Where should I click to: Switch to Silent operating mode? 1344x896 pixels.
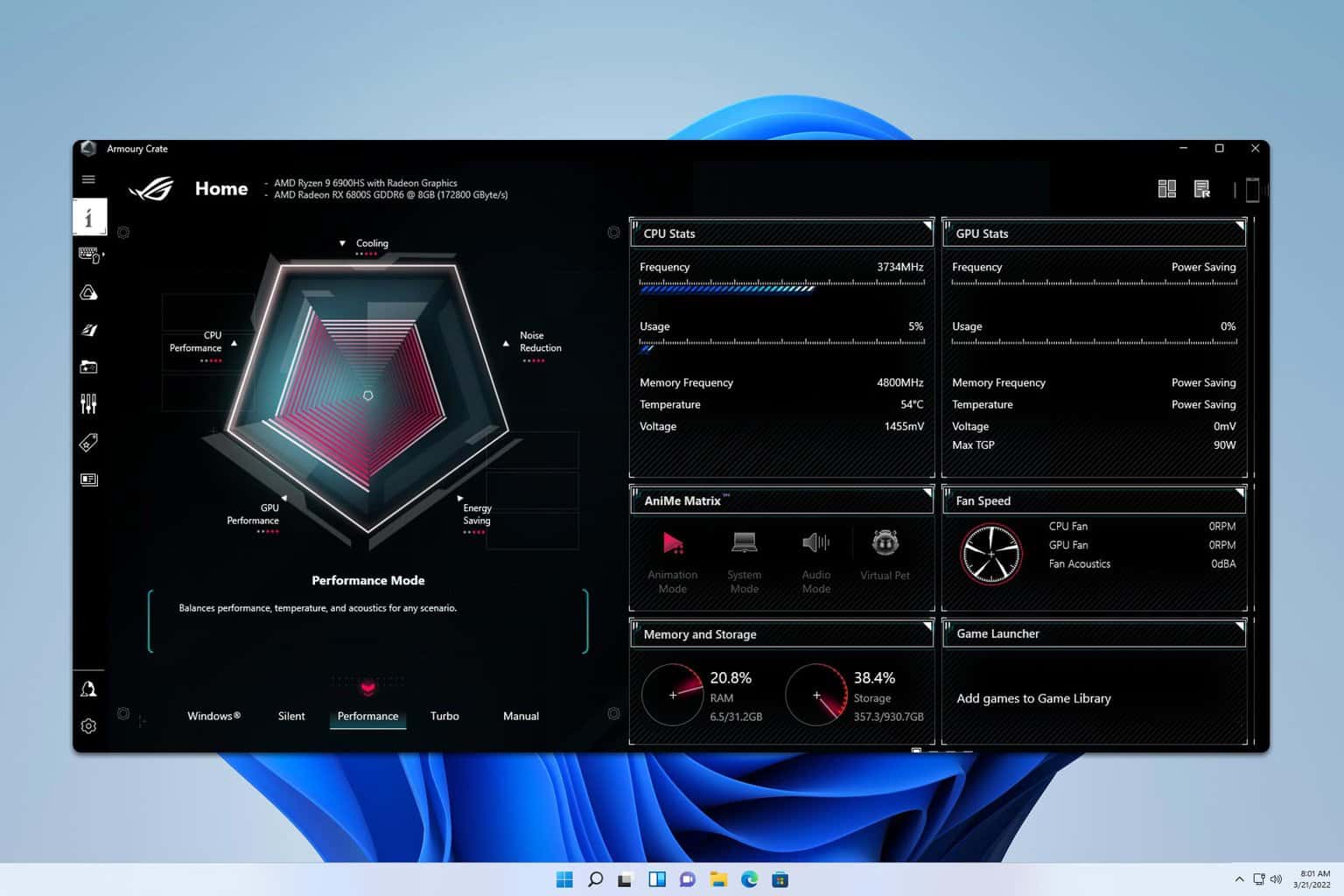(291, 716)
